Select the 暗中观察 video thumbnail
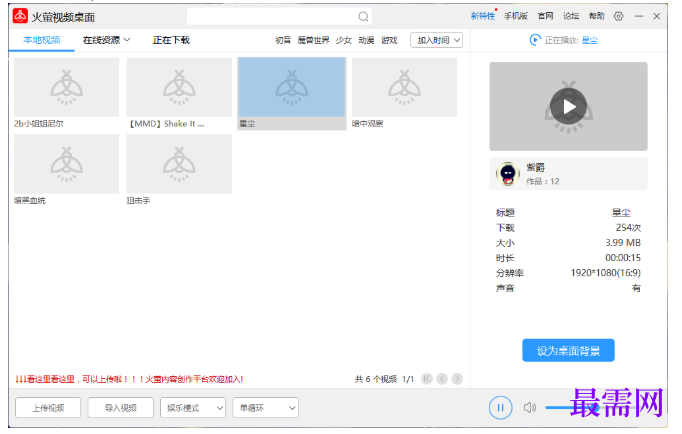This screenshot has height=434, width=682. pyautogui.click(x=405, y=87)
